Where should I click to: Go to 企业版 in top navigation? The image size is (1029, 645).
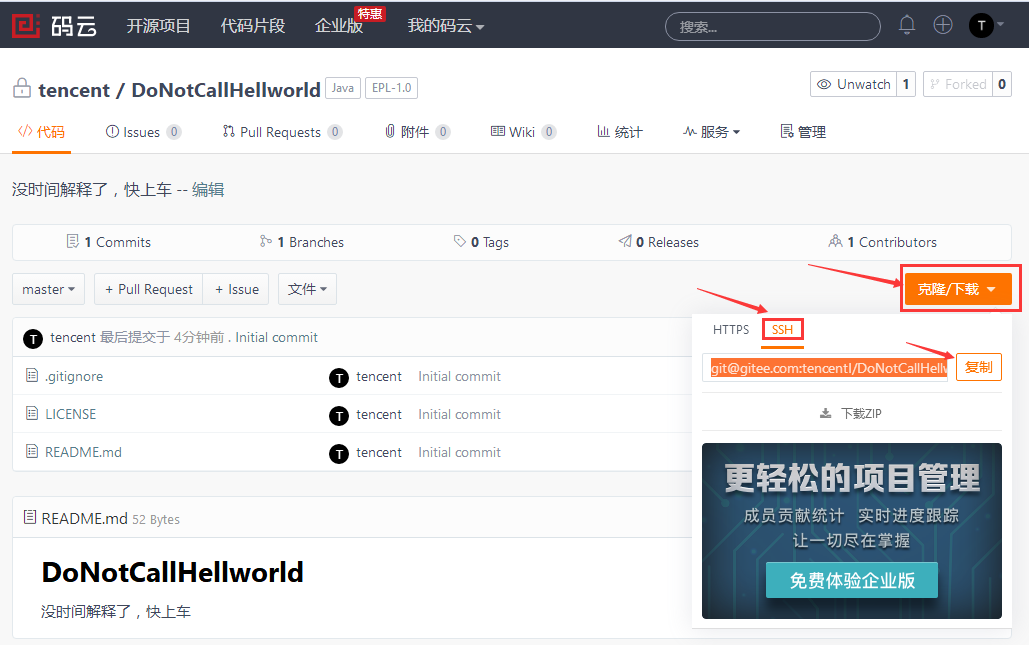[x=339, y=26]
